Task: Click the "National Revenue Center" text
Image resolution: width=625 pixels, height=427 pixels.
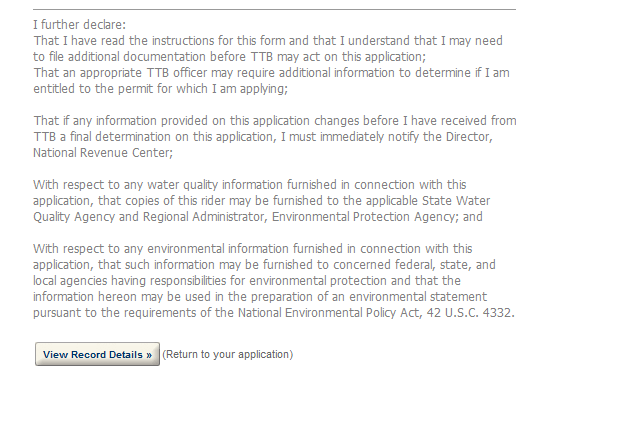Action: [101, 153]
